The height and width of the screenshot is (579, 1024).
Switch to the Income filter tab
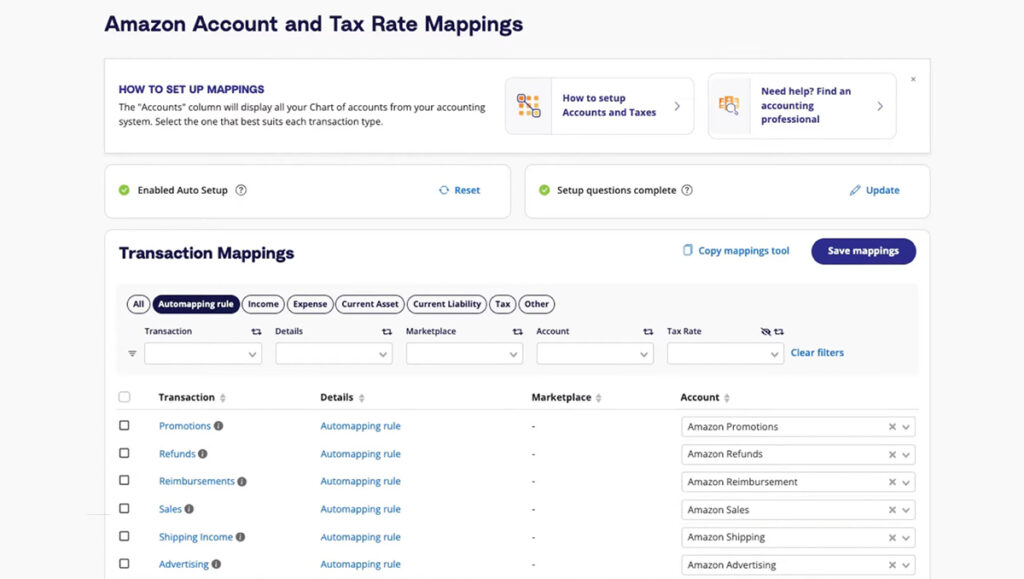point(262,304)
